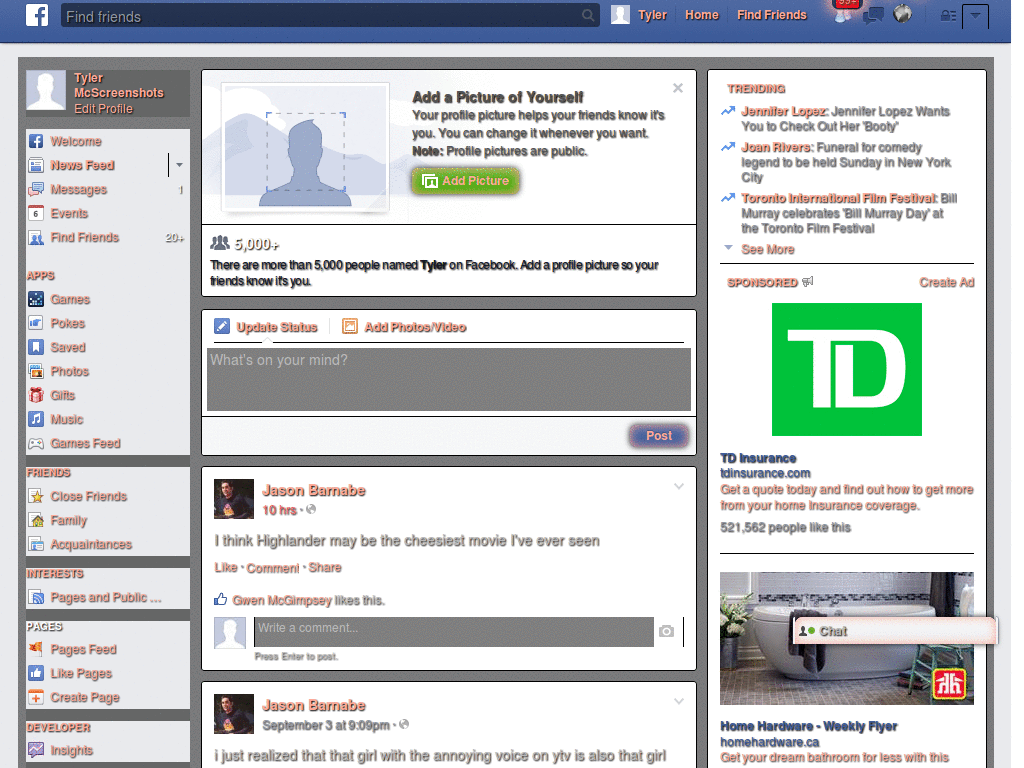
Task: Click the Saved bookmark icon
Action: point(36,347)
